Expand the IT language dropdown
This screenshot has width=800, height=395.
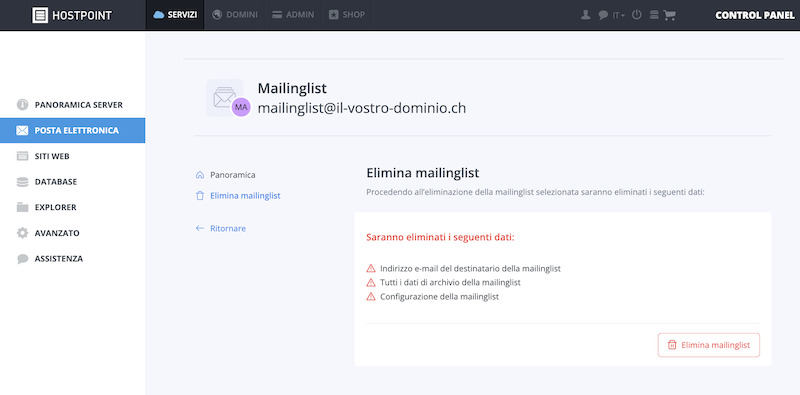[618, 15]
